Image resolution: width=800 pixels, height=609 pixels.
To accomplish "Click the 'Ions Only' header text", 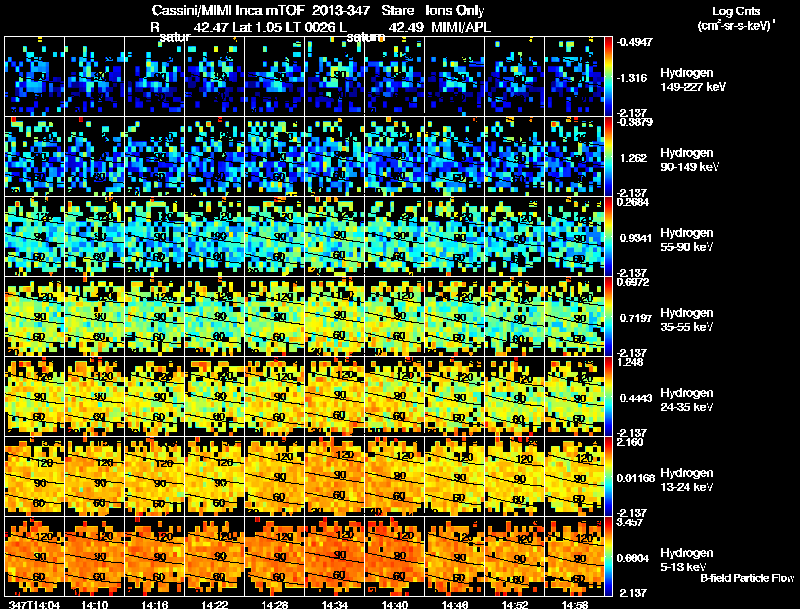I will 455,11.
